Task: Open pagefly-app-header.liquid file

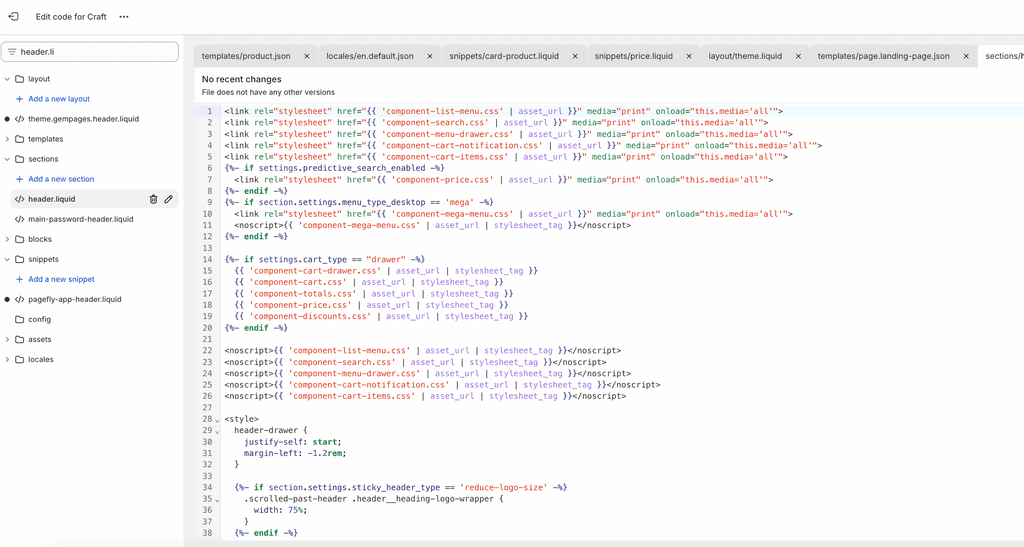Action: (74, 300)
